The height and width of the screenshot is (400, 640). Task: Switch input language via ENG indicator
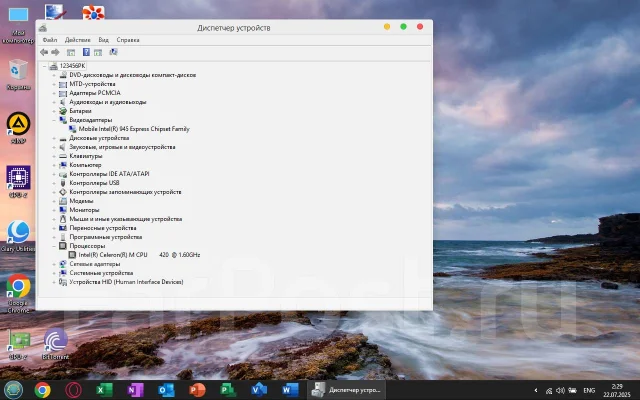pos(589,391)
